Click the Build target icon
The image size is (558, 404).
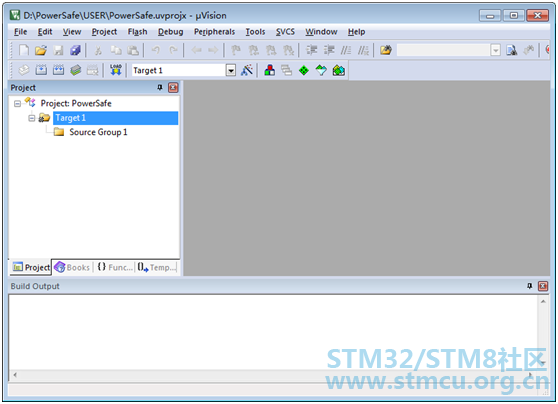coord(41,70)
